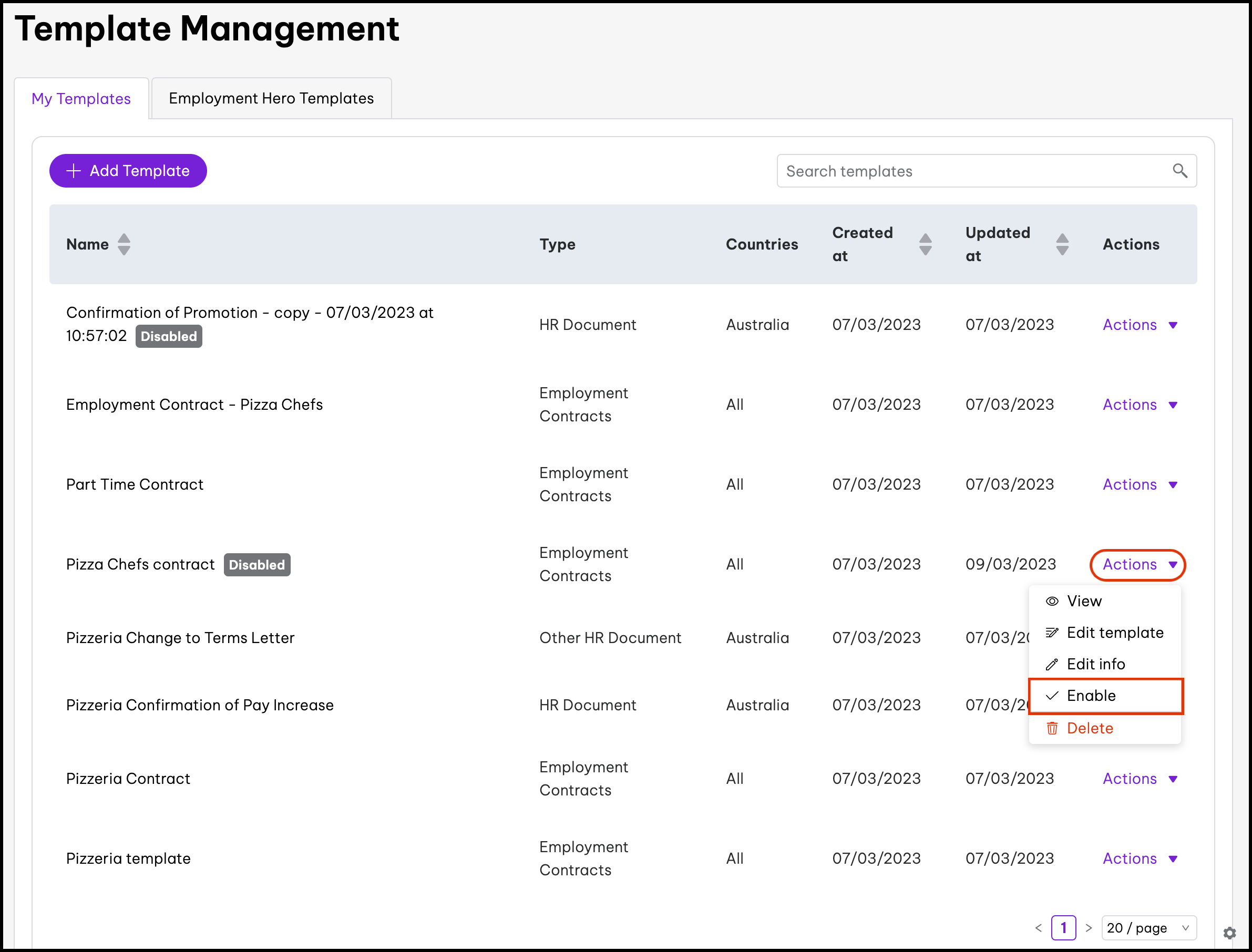Sort templates by Name column arrows
The image size is (1252, 952).
124,244
